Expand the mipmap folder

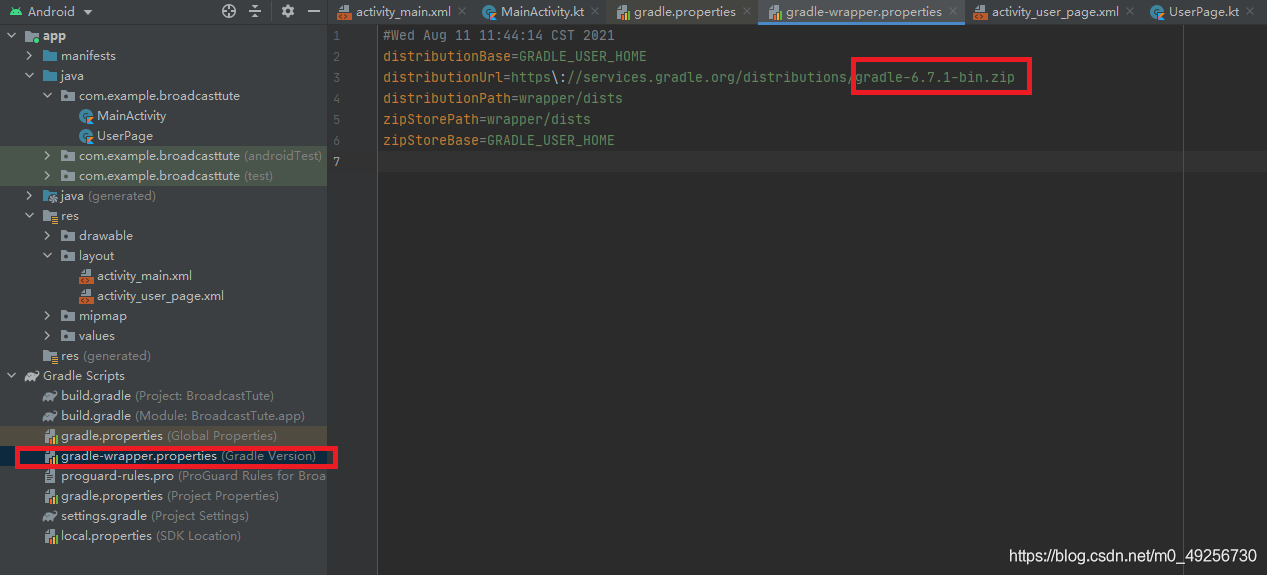48,316
